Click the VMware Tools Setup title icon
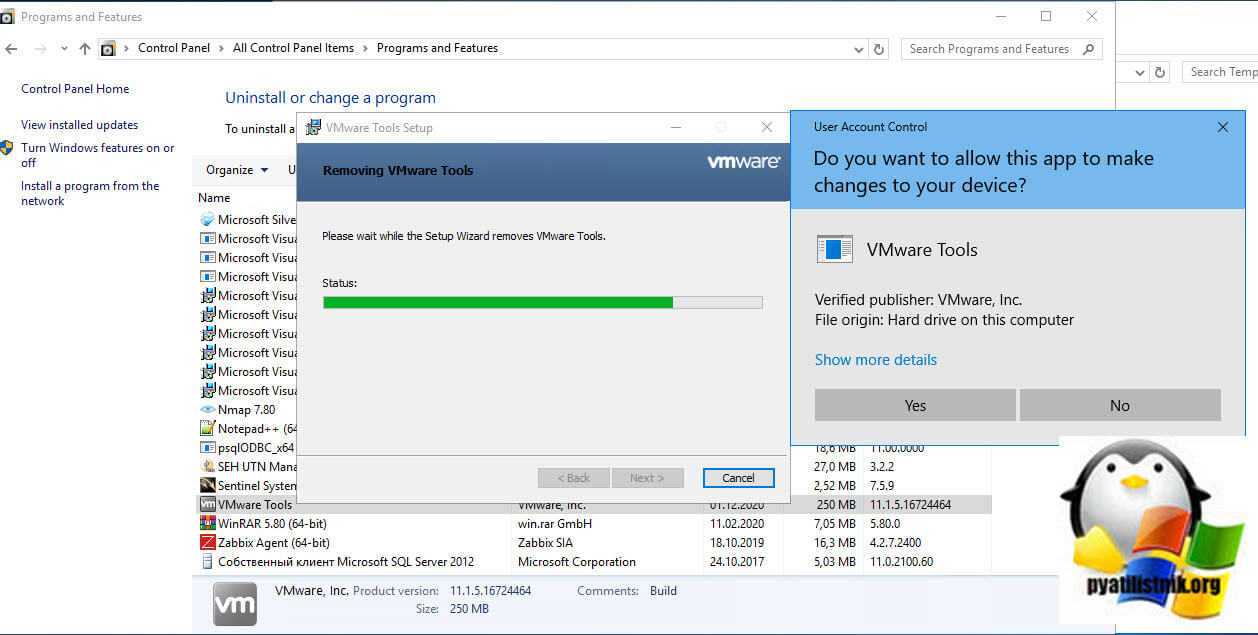 [x=313, y=127]
